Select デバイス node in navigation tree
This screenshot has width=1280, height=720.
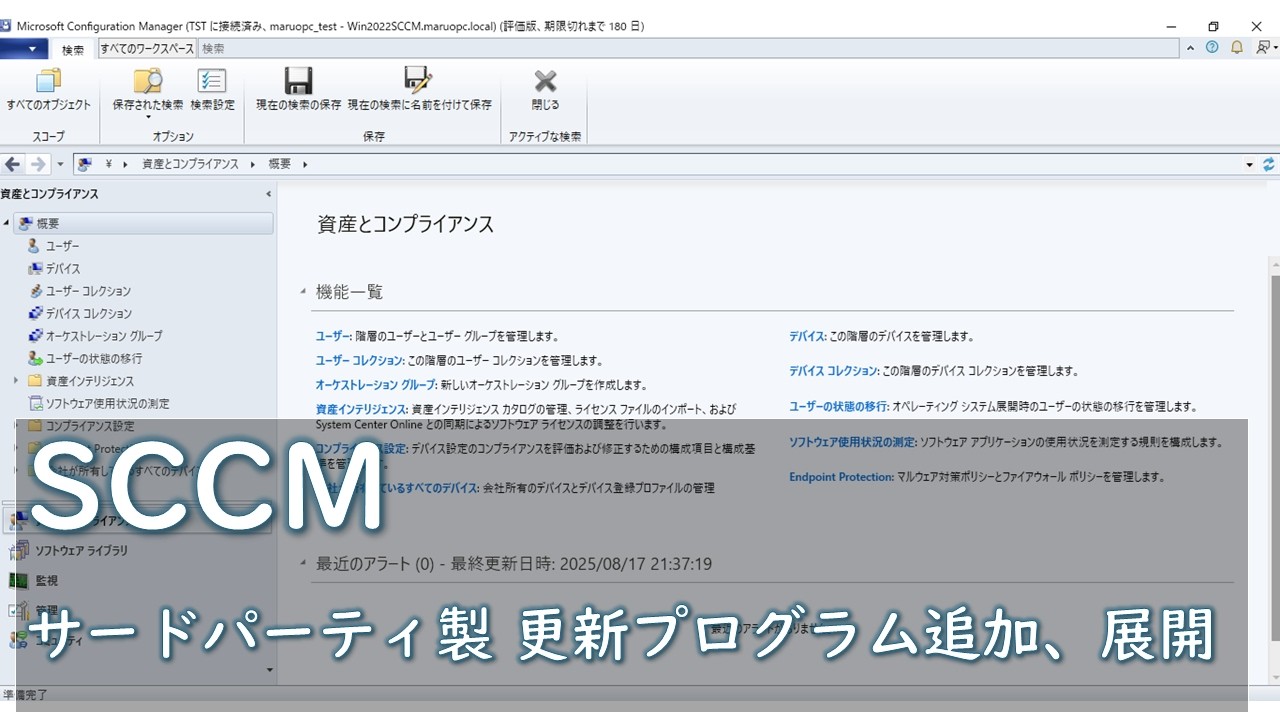(x=63, y=268)
